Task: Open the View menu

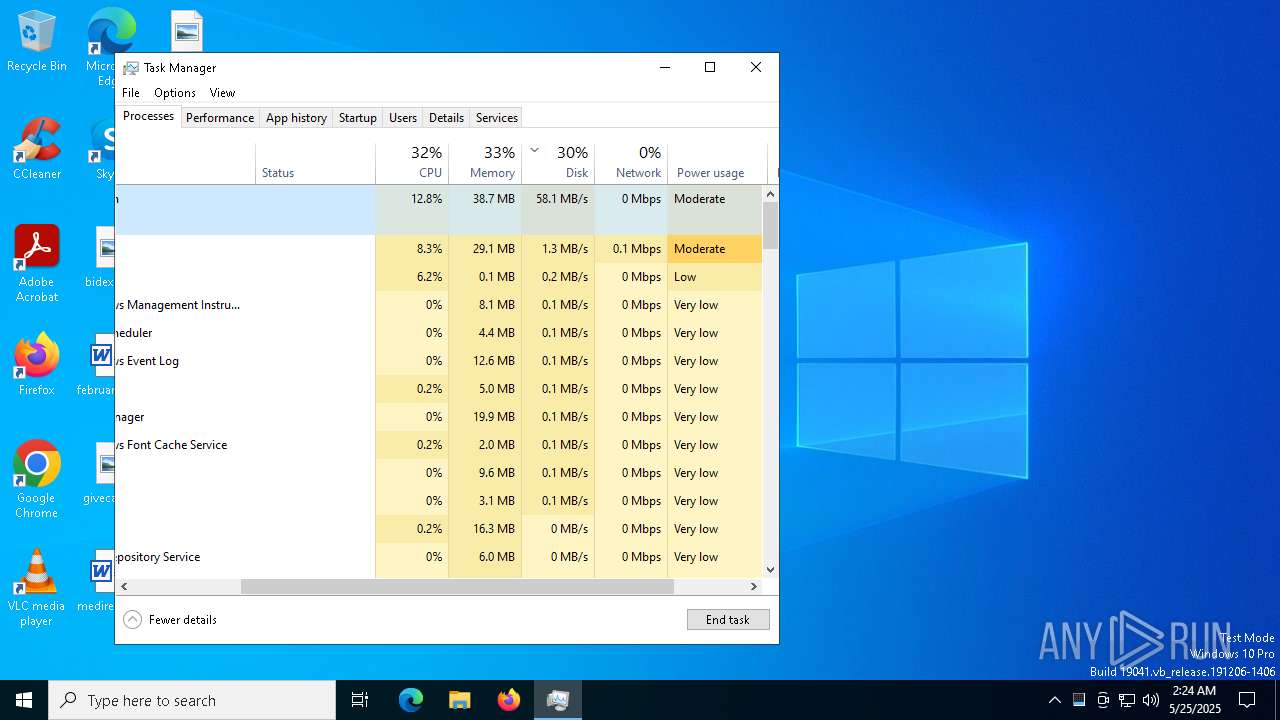Action: pyautogui.click(x=222, y=93)
